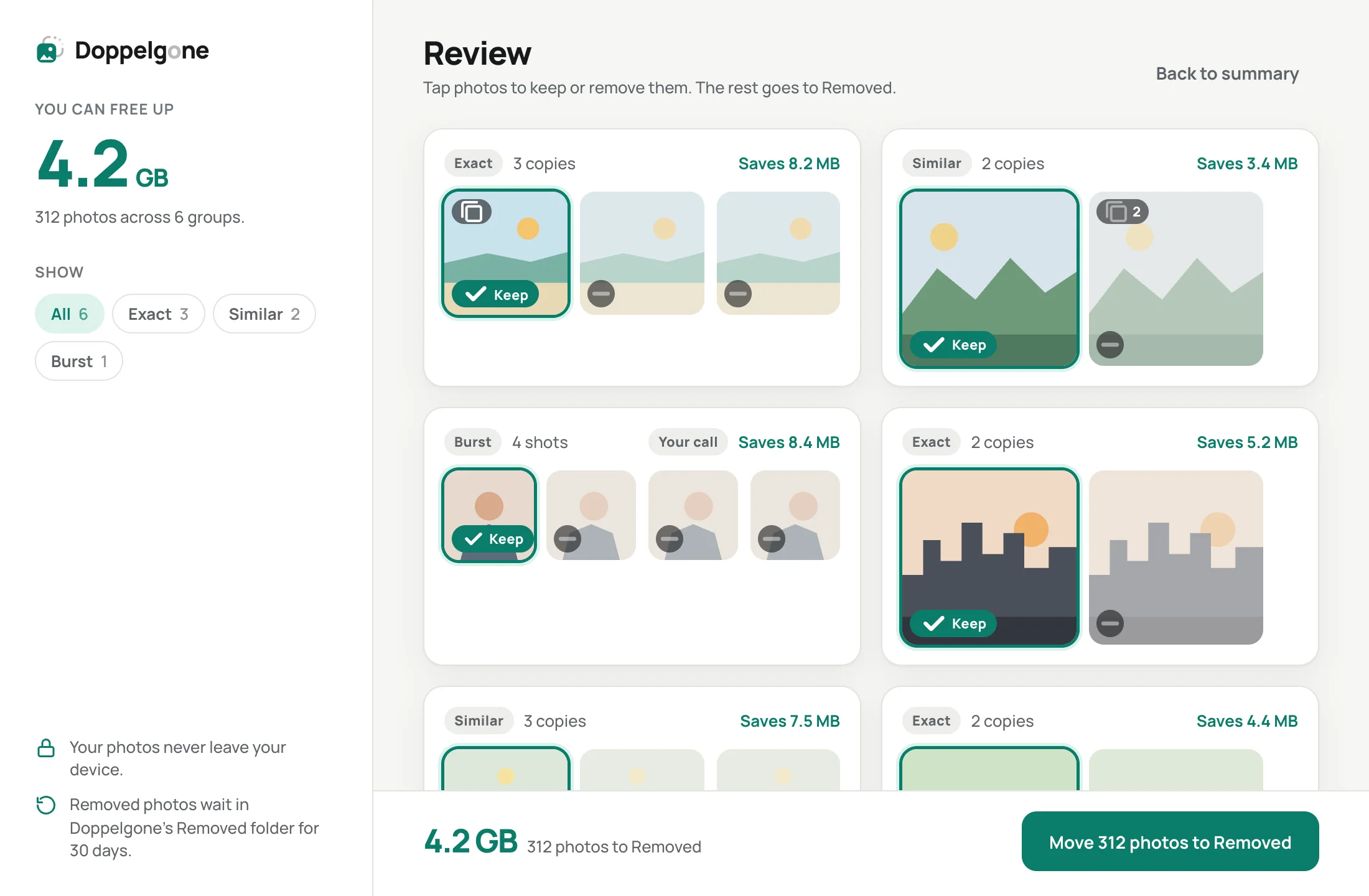
Task: Click remove icon on second photo of Exact 3 copies
Action: (x=601, y=294)
